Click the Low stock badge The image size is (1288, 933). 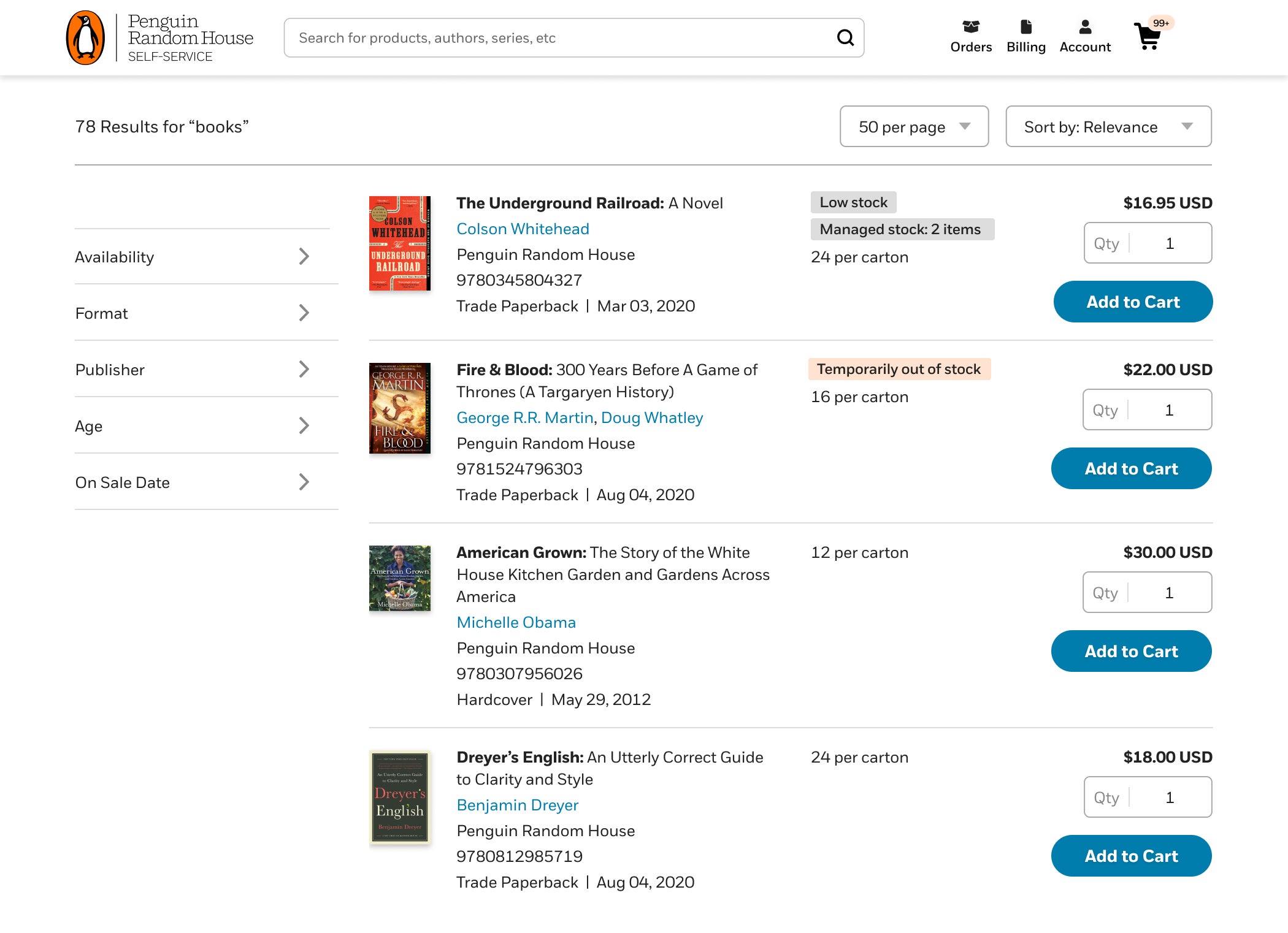[854, 202]
